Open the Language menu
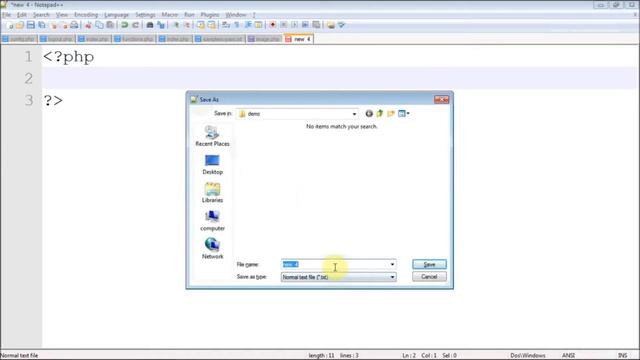 [x=116, y=15]
